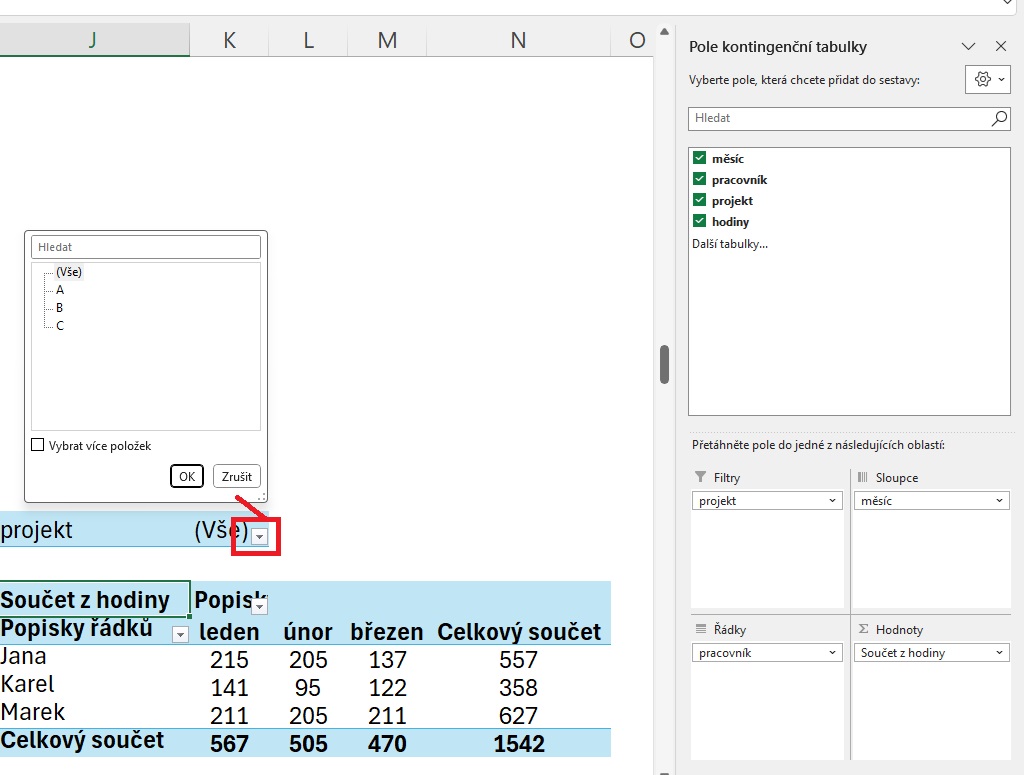Enable Vybrat více položek checkbox
This screenshot has height=775, width=1024.
point(38,446)
